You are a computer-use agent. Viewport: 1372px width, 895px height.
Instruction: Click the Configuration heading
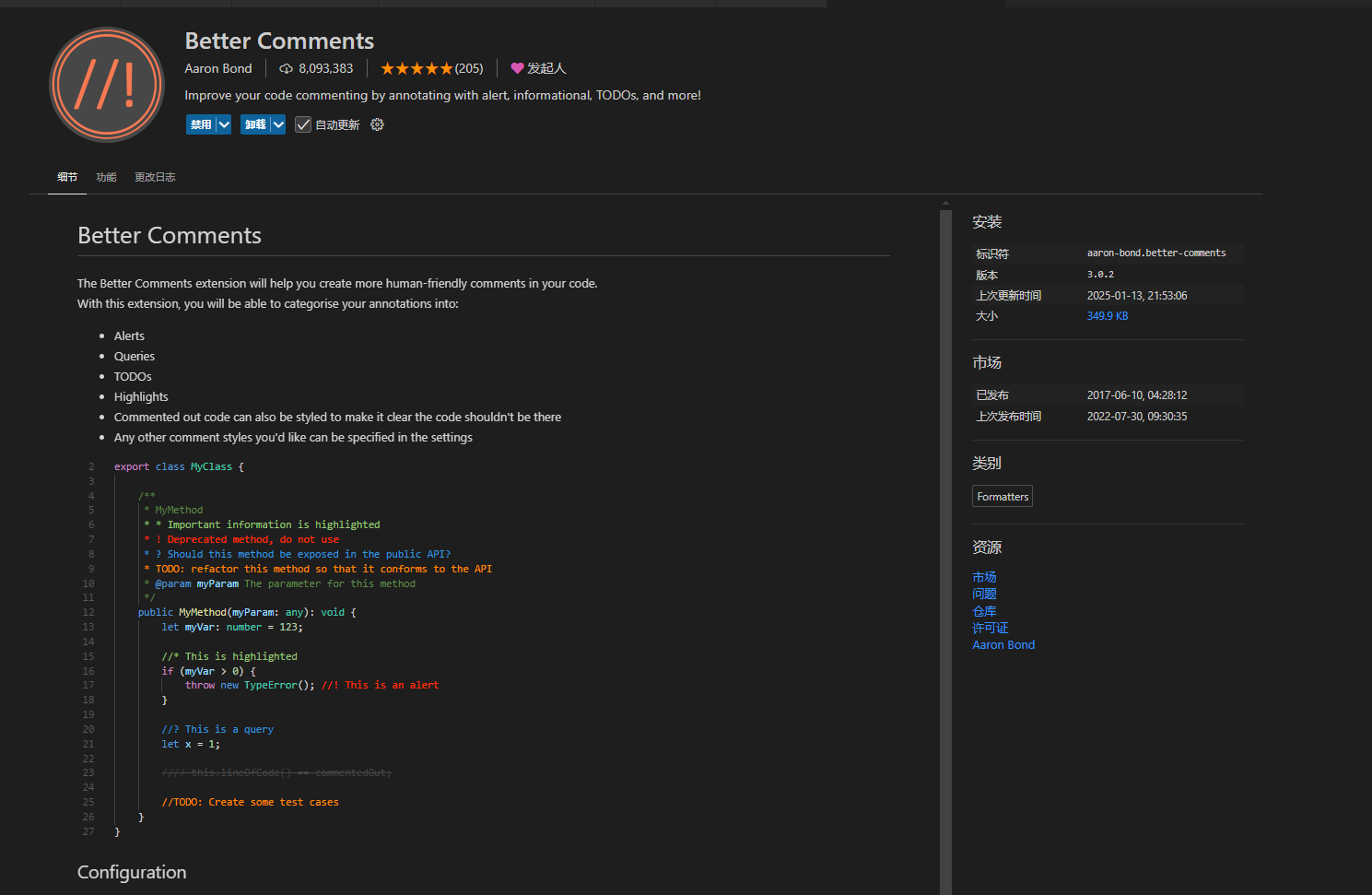click(132, 872)
